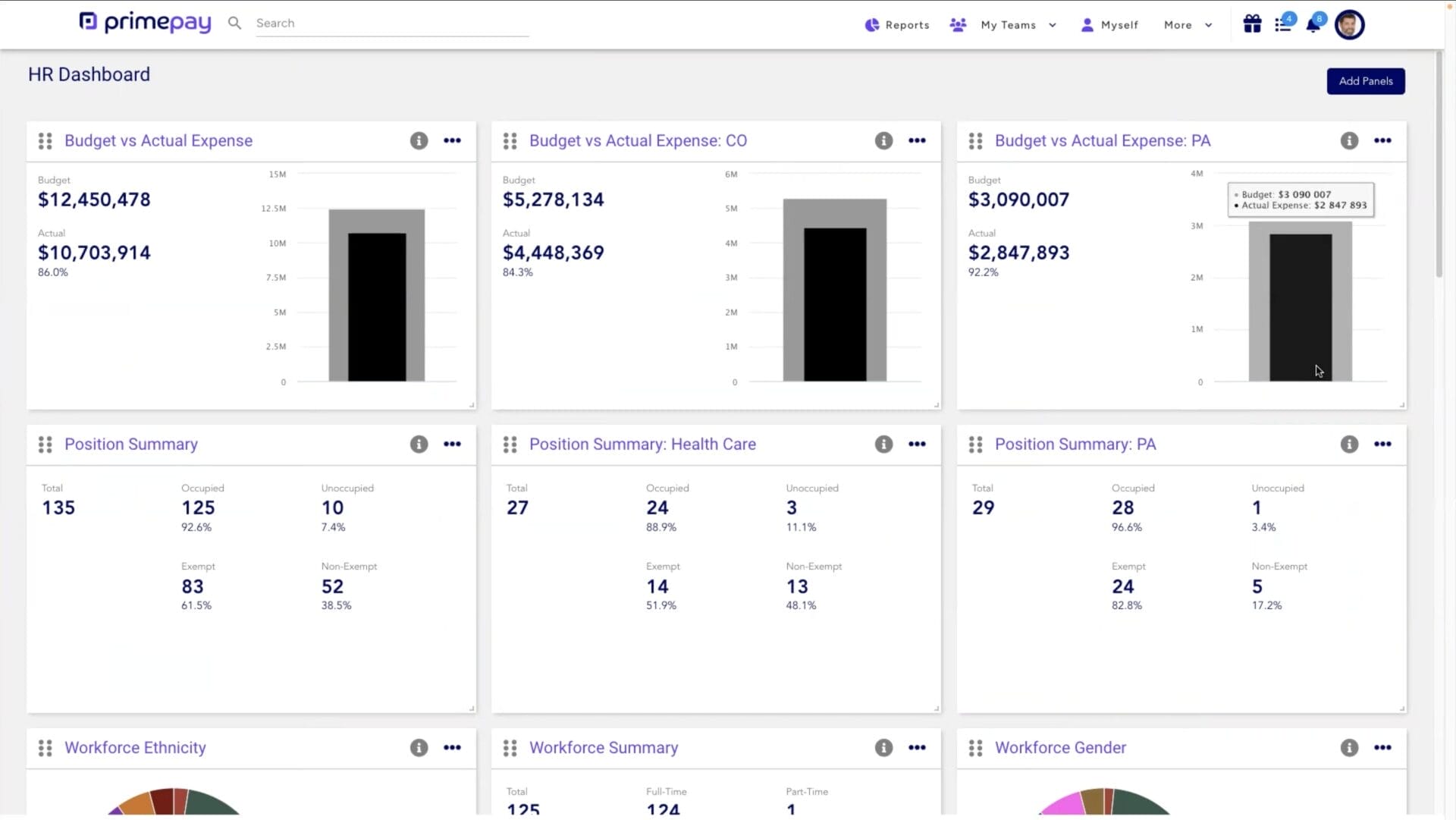
Task: Click the $4,448,369 actual value
Action: (553, 253)
